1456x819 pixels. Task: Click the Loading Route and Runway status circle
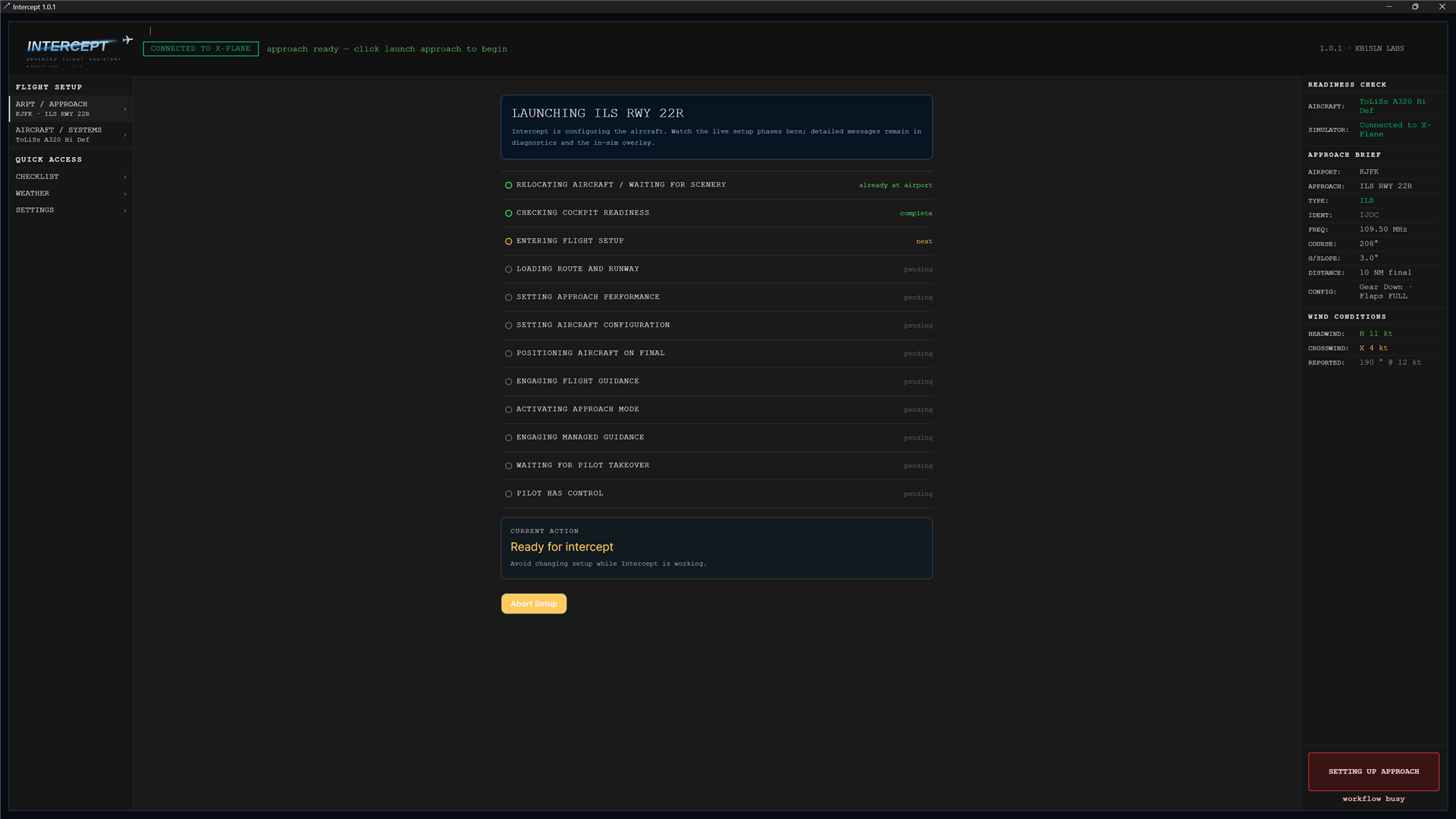(x=508, y=269)
